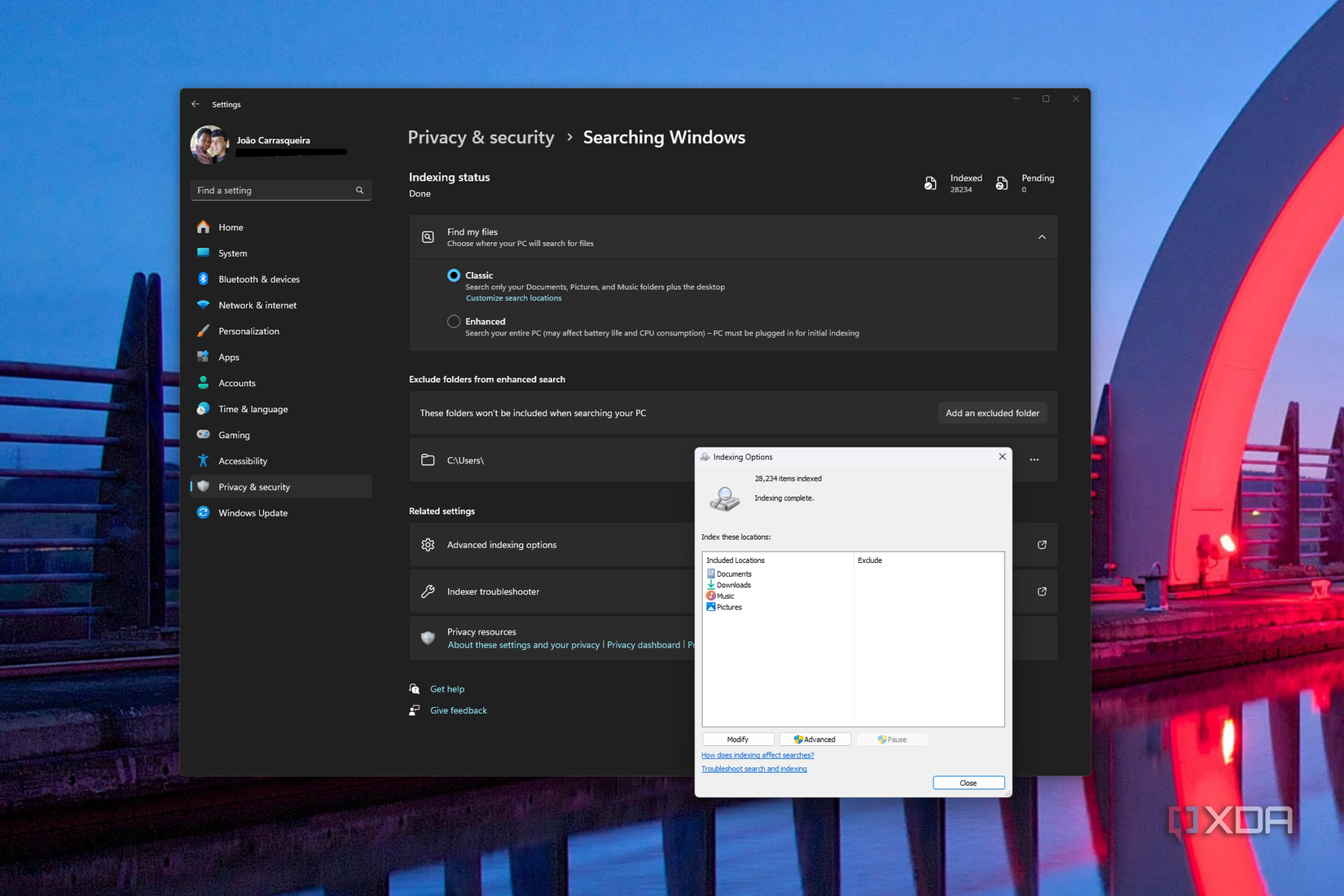Click the Give feedback icon
This screenshot has width=1344, height=896.
tap(415, 710)
